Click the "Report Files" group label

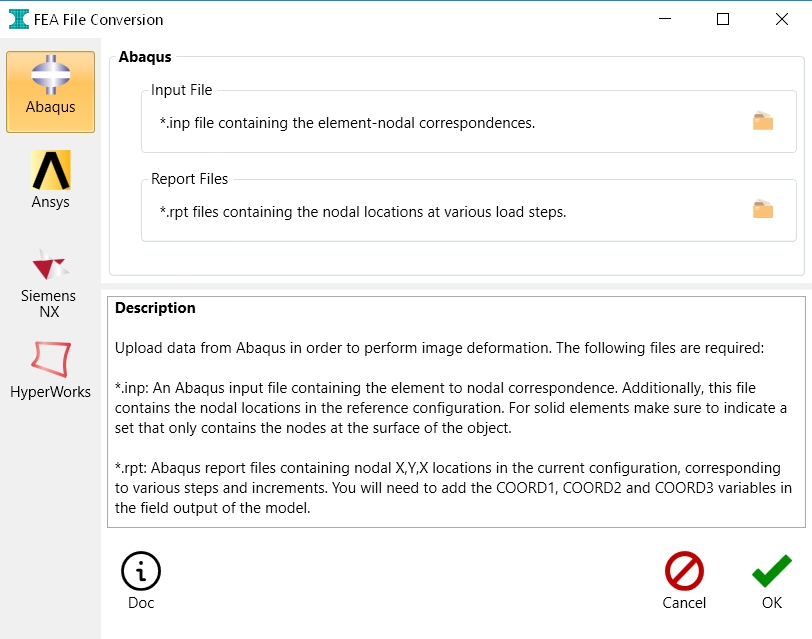pyautogui.click(x=190, y=179)
